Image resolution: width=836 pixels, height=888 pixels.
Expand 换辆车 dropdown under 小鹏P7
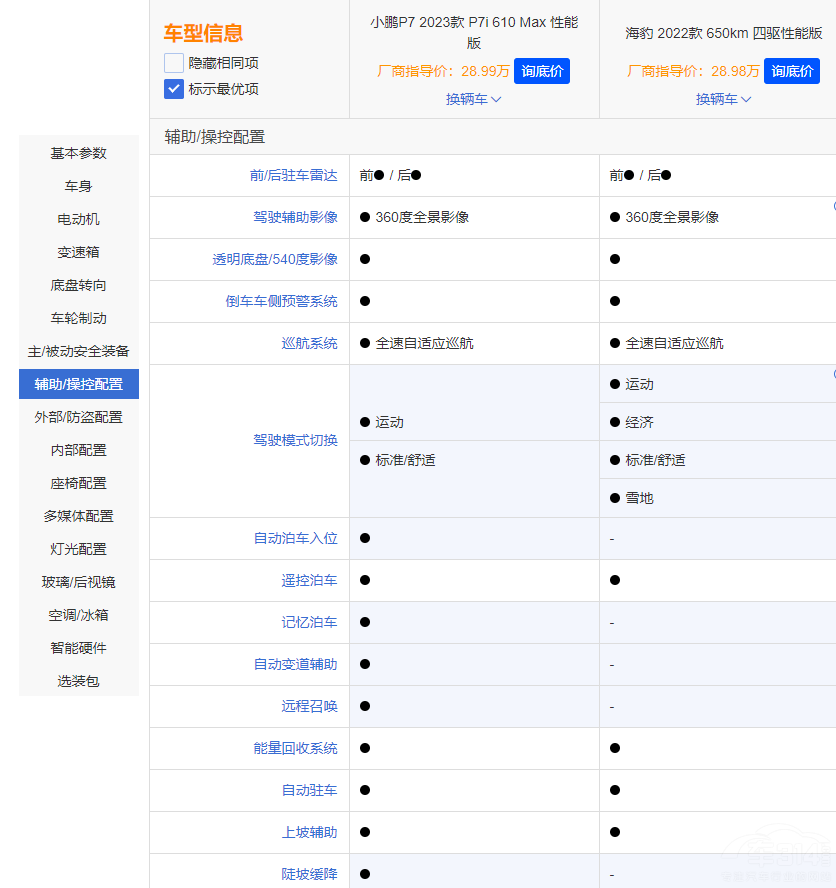tap(472, 100)
